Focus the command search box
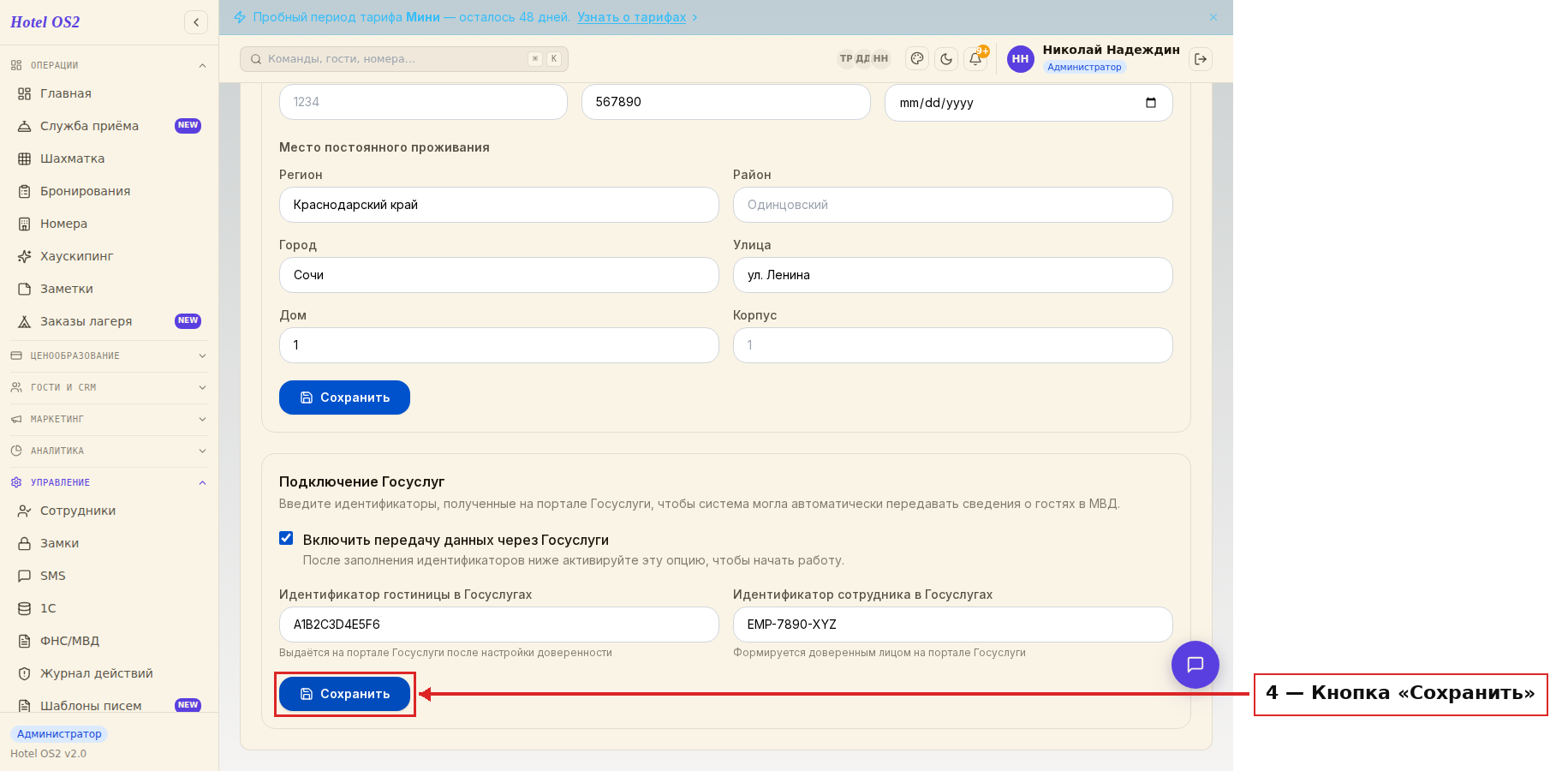The image size is (1568, 771). 404,59
